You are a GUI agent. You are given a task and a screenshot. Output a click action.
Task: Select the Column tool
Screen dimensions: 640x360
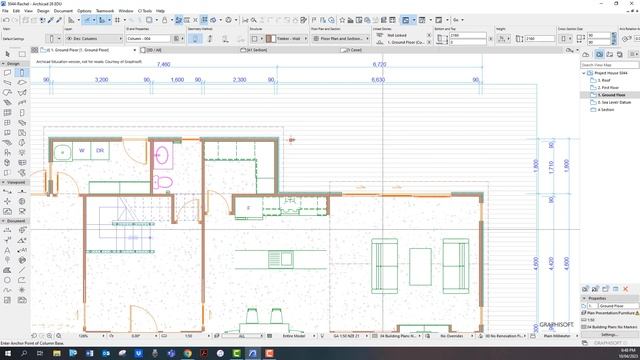(x=22, y=73)
